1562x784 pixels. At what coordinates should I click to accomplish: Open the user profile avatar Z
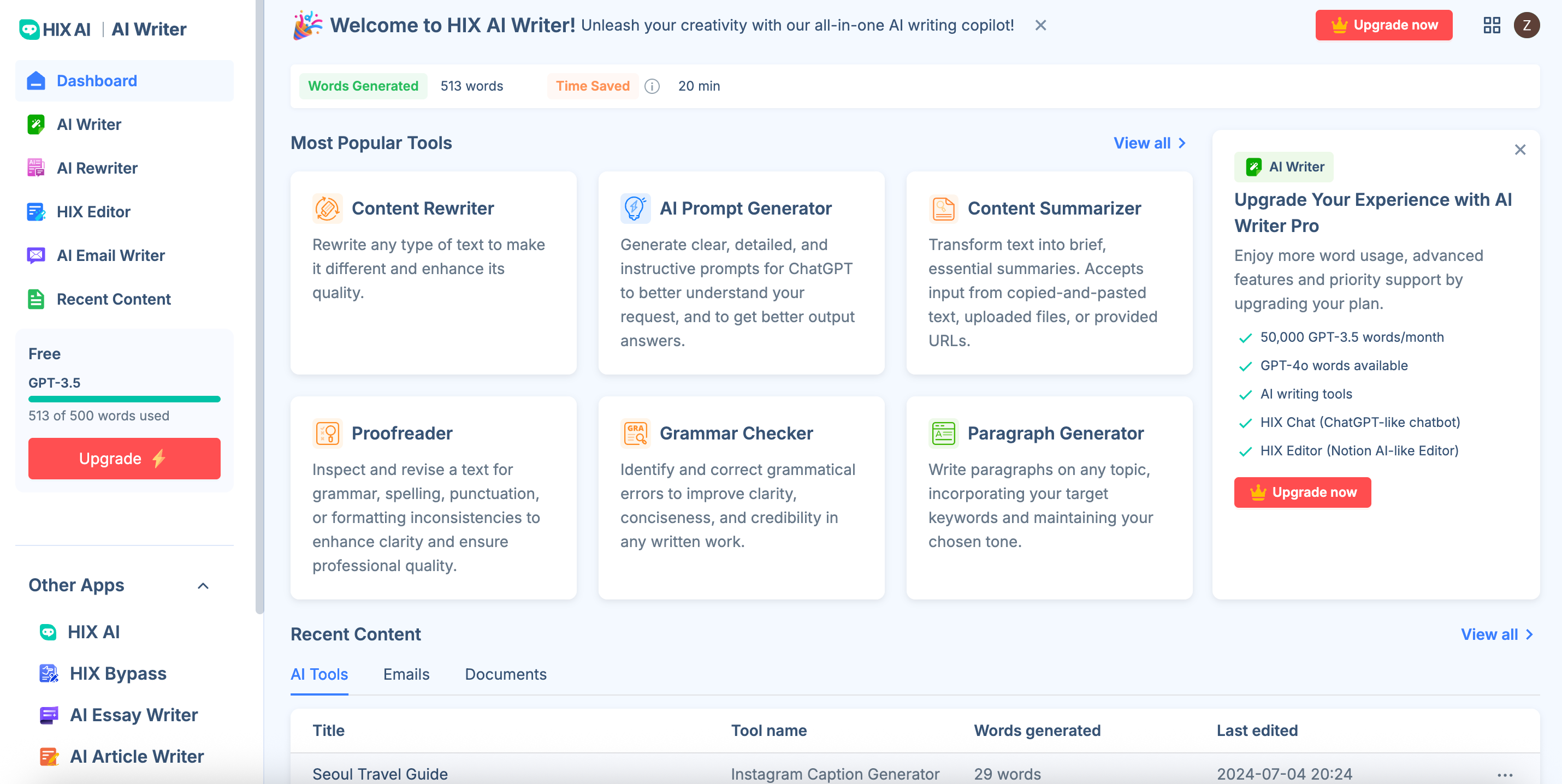pos(1527,25)
